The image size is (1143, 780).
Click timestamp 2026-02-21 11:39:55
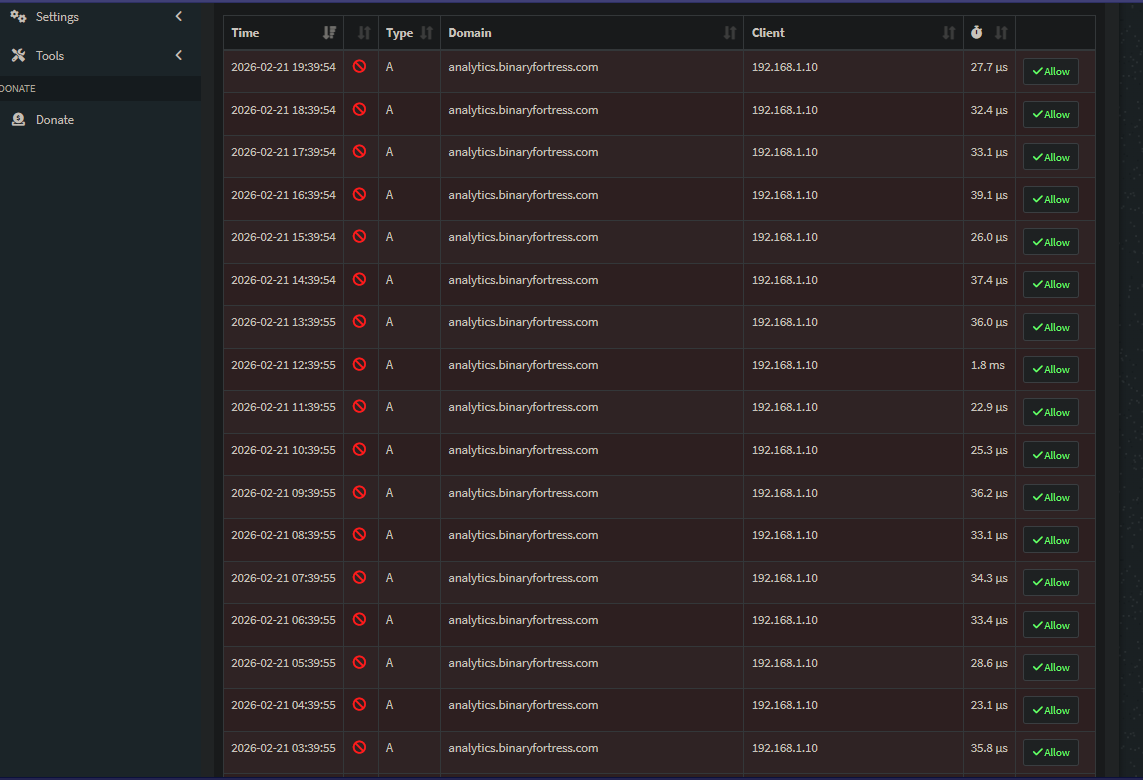284,407
